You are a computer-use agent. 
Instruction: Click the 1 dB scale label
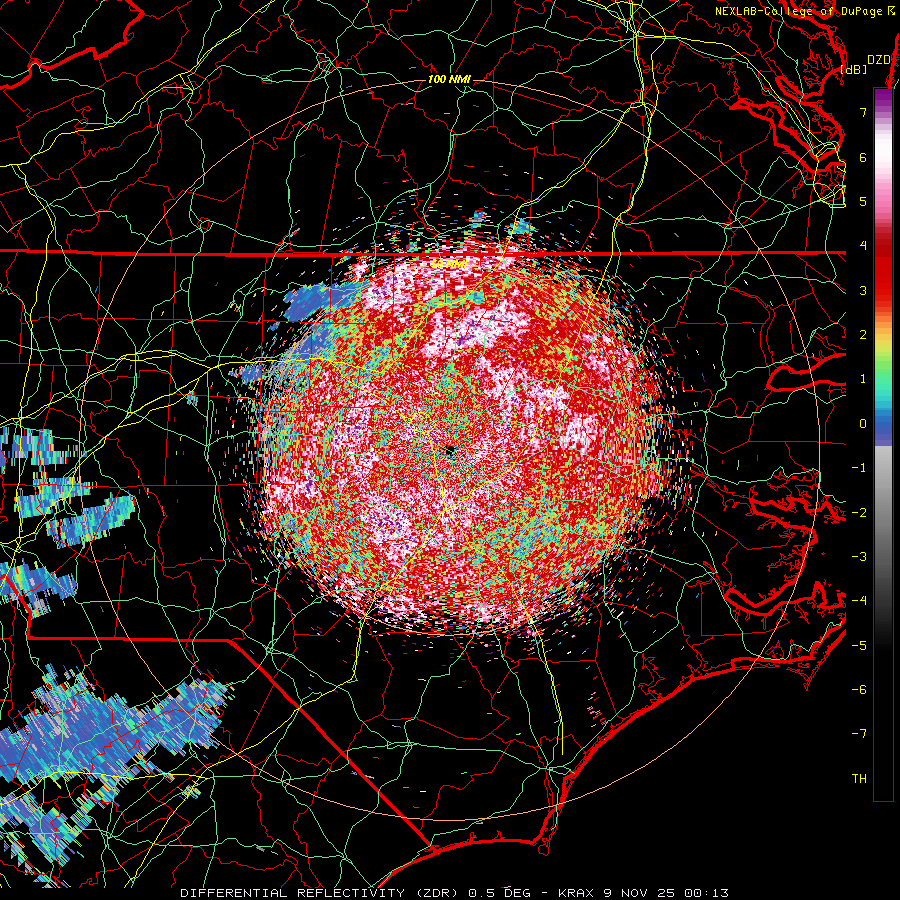click(x=863, y=379)
